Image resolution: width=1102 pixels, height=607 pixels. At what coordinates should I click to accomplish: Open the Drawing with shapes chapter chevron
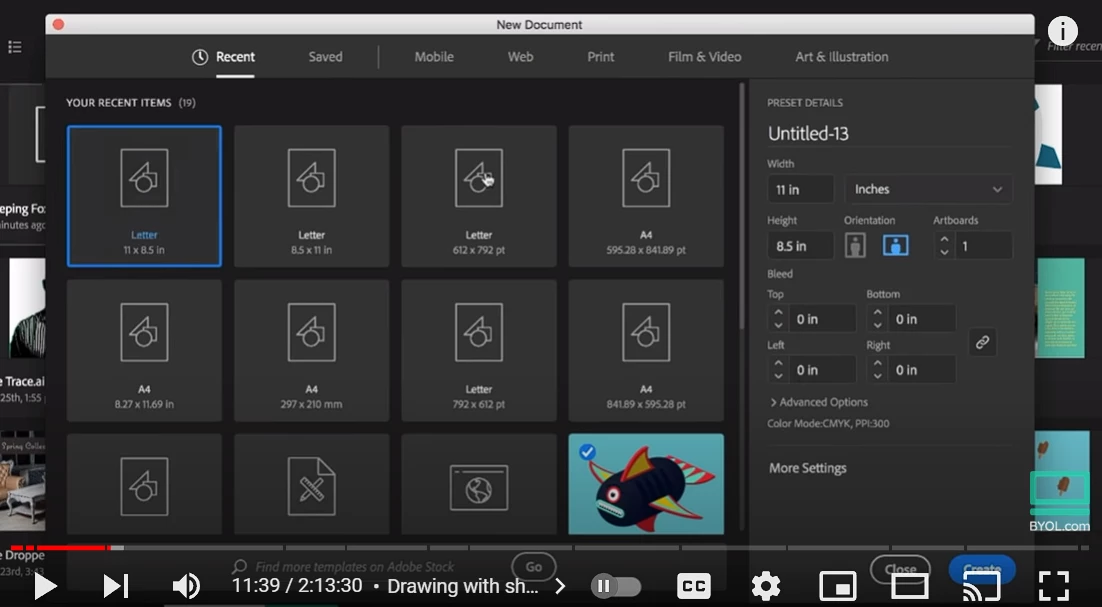click(x=560, y=586)
